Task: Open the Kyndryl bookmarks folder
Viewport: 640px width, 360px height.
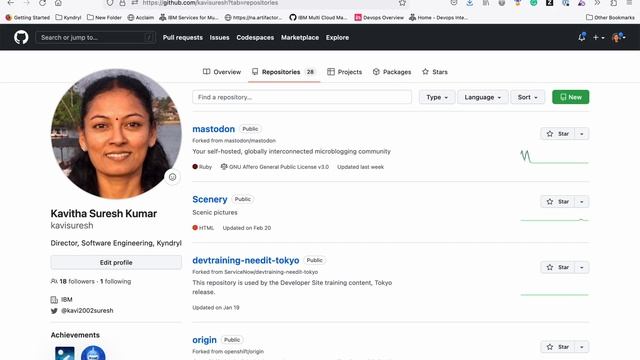Action: click(68, 18)
